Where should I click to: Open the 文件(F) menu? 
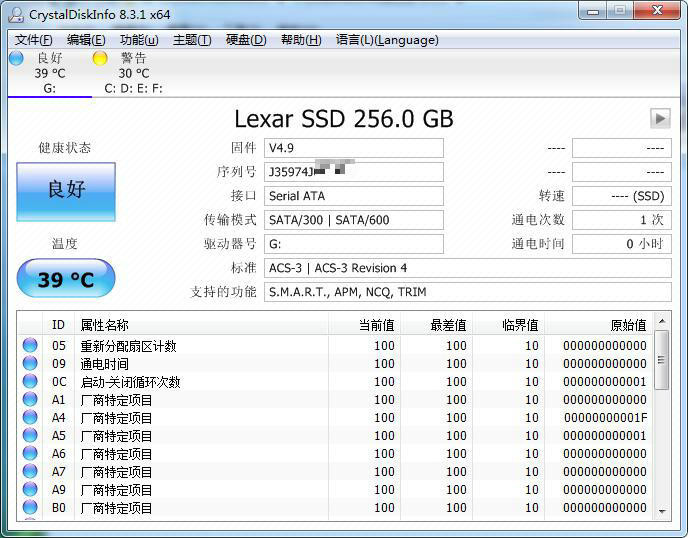33,40
